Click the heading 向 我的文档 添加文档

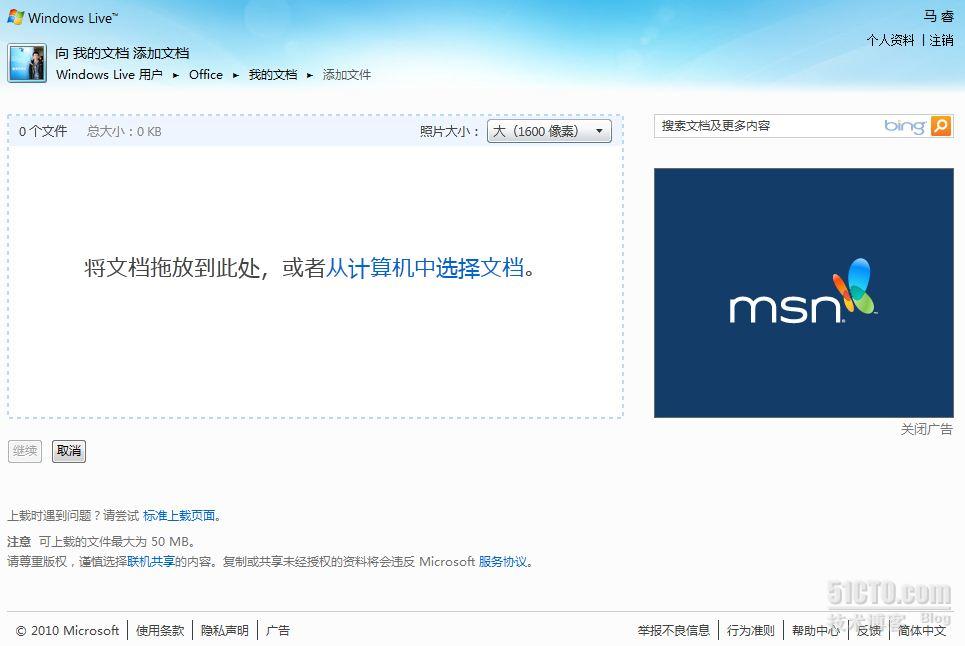tap(122, 54)
